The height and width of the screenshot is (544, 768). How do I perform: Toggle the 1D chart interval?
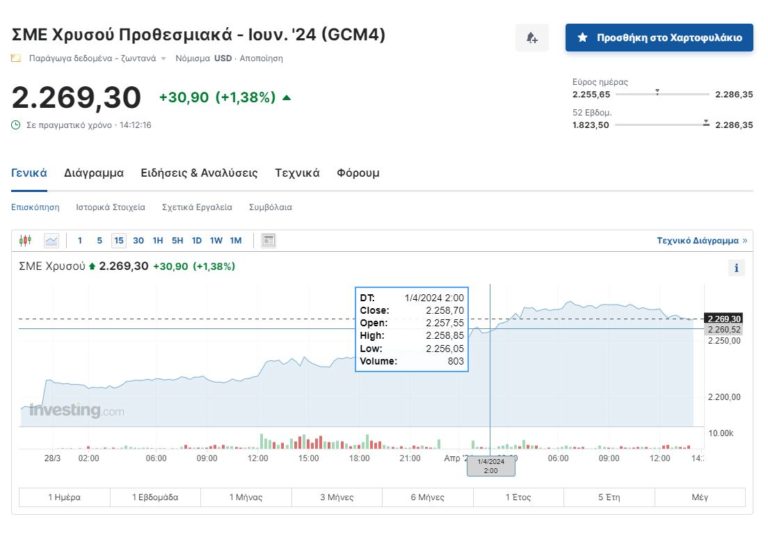pyautogui.click(x=197, y=240)
